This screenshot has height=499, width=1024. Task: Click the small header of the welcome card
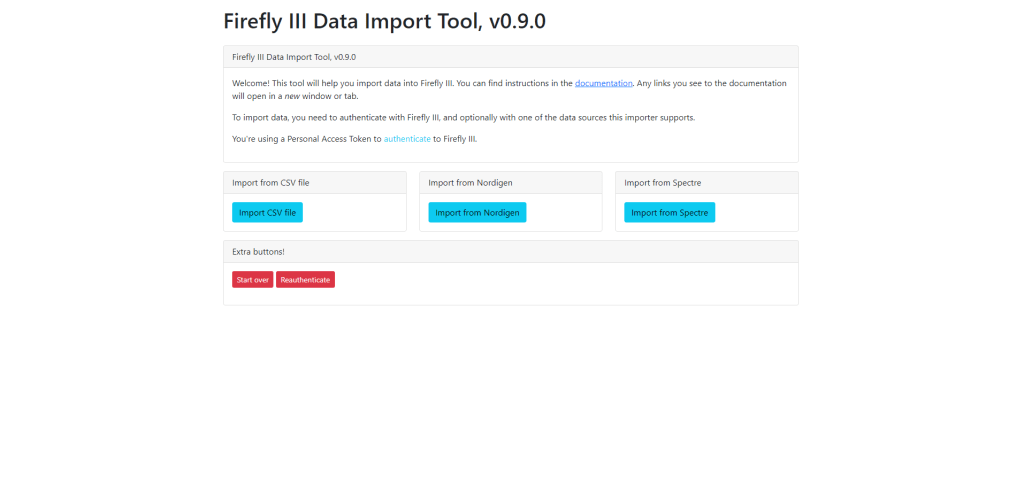point(294,57)
